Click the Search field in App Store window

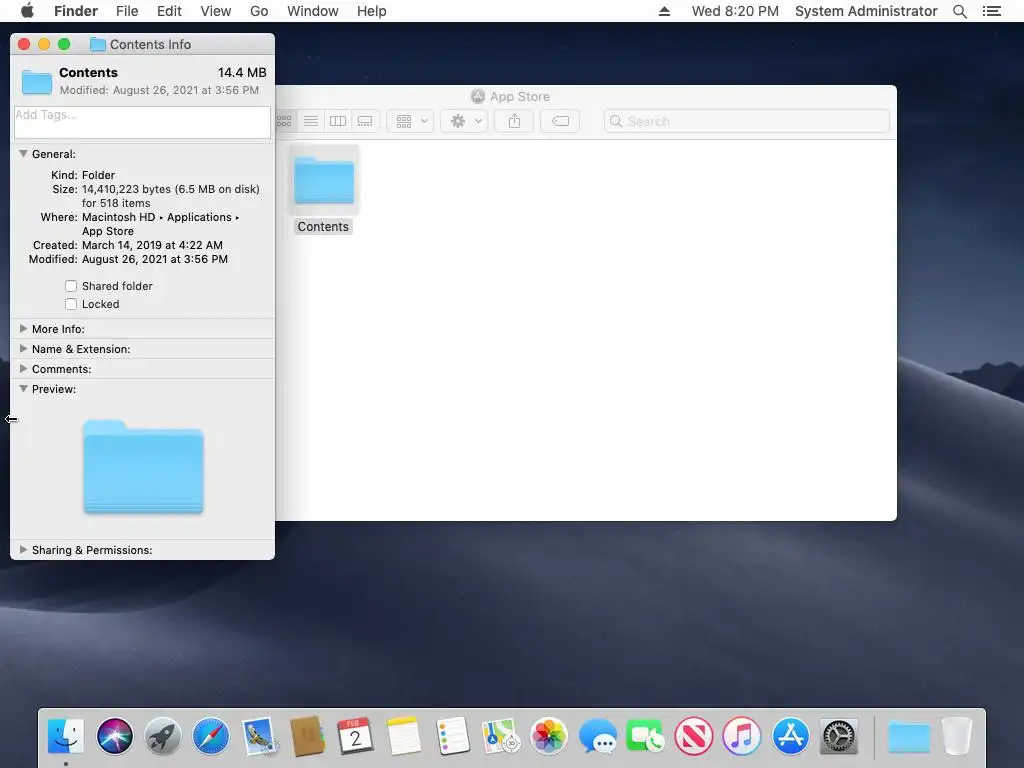tap(746, 121)
